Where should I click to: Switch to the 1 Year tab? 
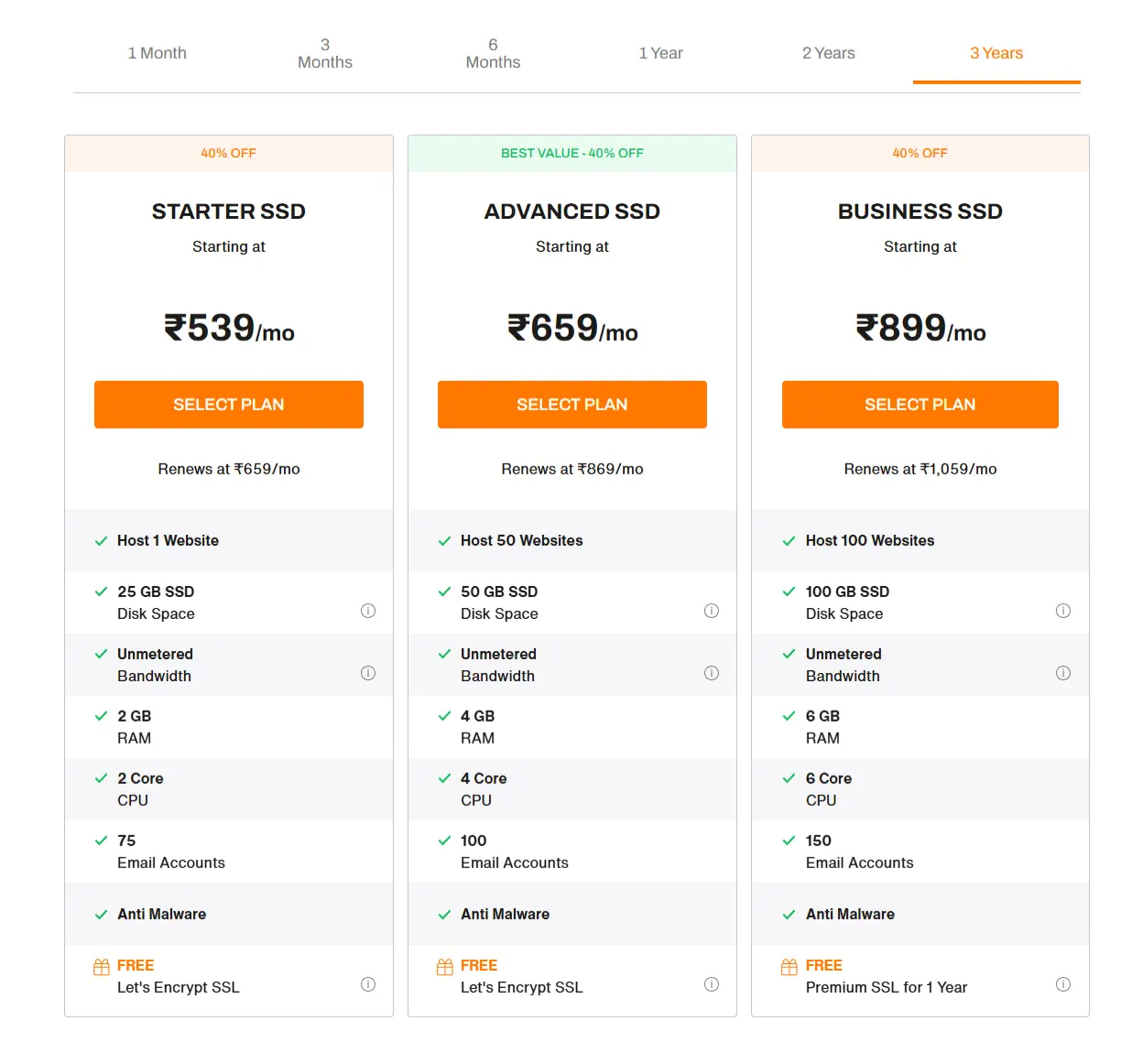(x=661, y=53)
